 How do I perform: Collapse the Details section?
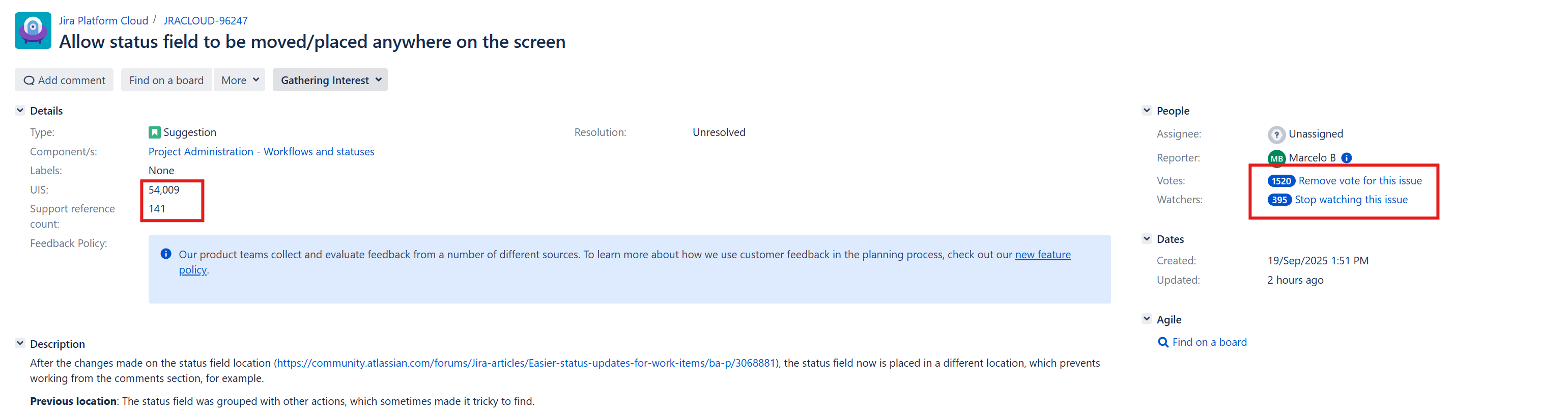(x=20, y=111)
